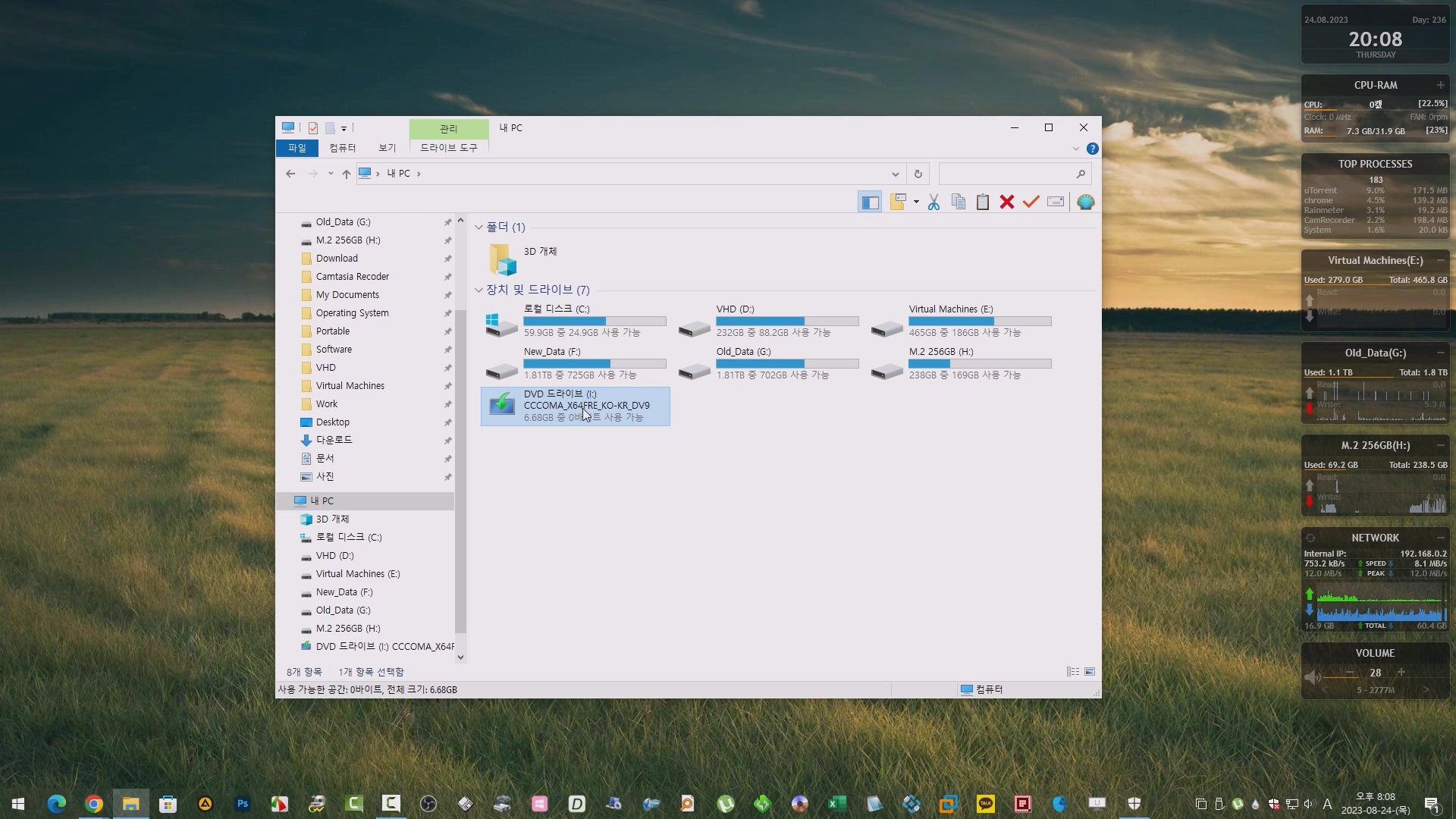This screenshot has height=819, width=1456.
Task: Click the Rename icon in toolbar
Action: pyautogui.click(x=1056, y=202)
